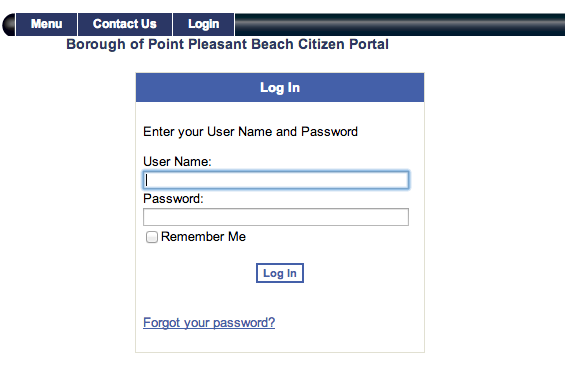The width and height of the screenshot is (565, 385).
Task: Click the text cursor inside User Name box
Action: pyautogui.click(x=146, y=180)
